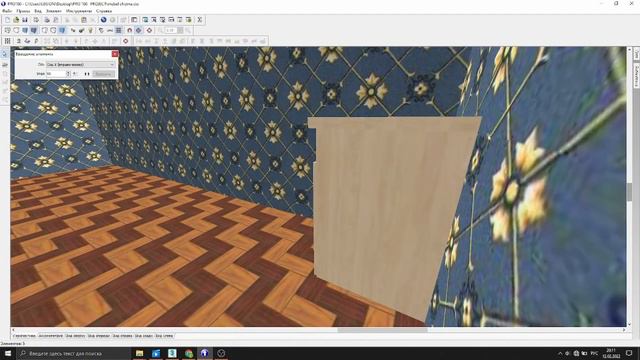Image resolution: width=640 pixels, height=360 pixels.
Task: Switch to the third view tab at bottom
Action: point(76,336)
